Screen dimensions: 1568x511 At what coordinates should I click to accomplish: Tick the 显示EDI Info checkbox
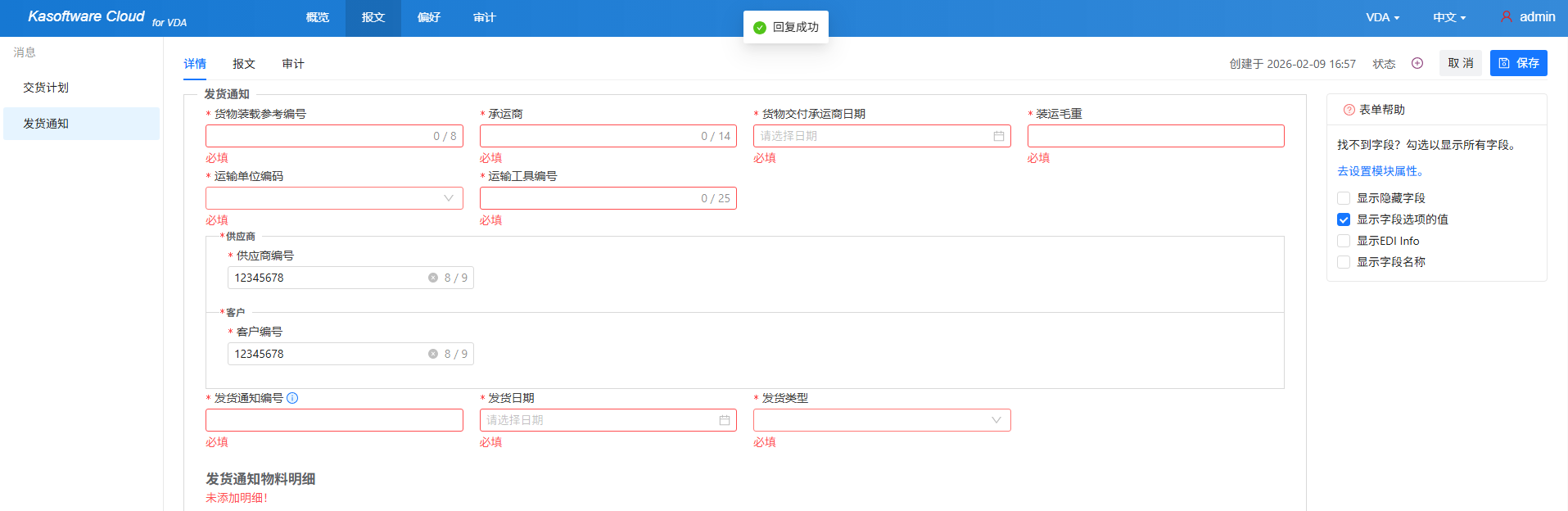(x=1344, y=241)
